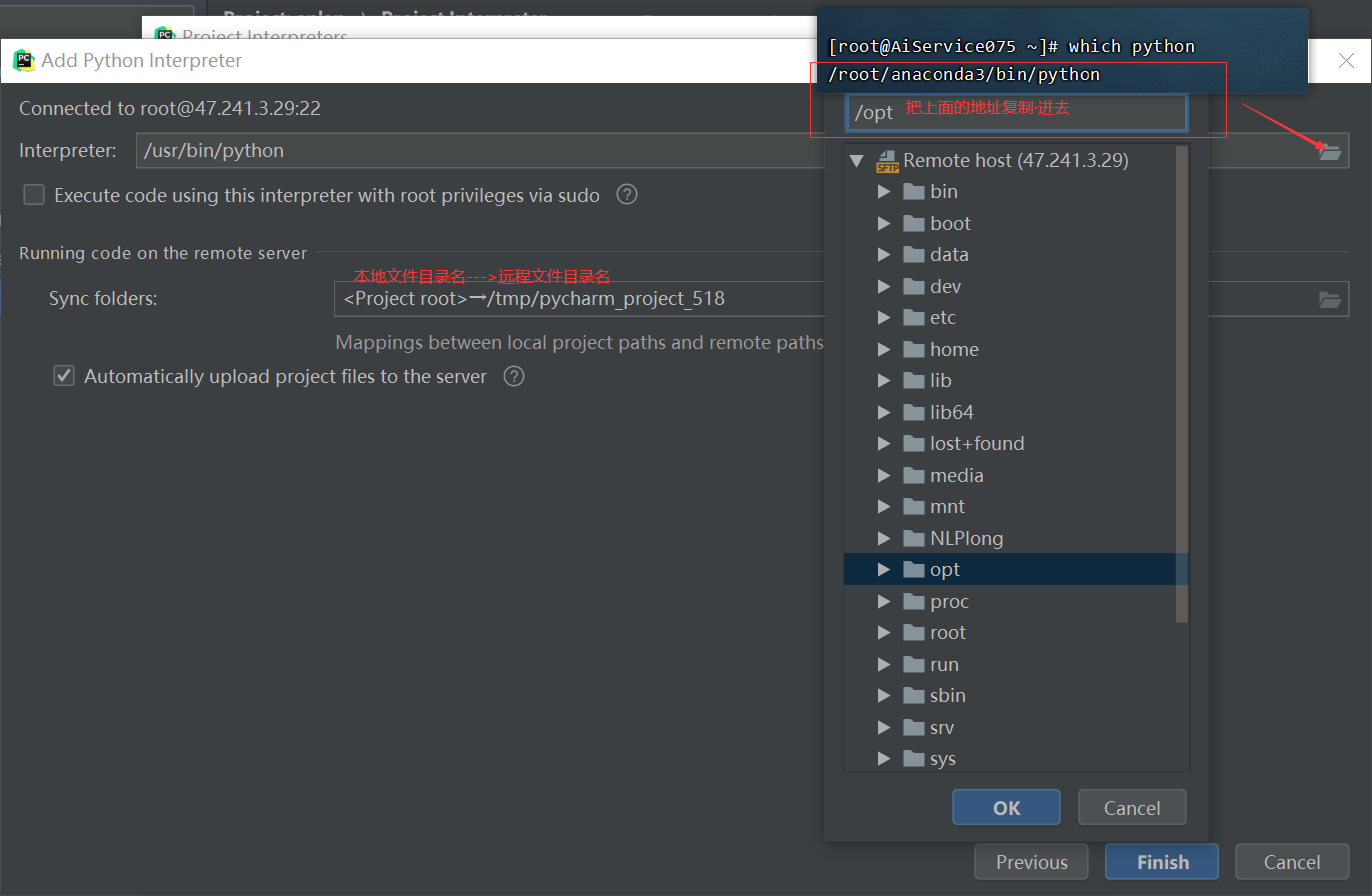Click the SFTP icon on Remote host node
Screen dimensions: 1372x896
click(886, 158)
